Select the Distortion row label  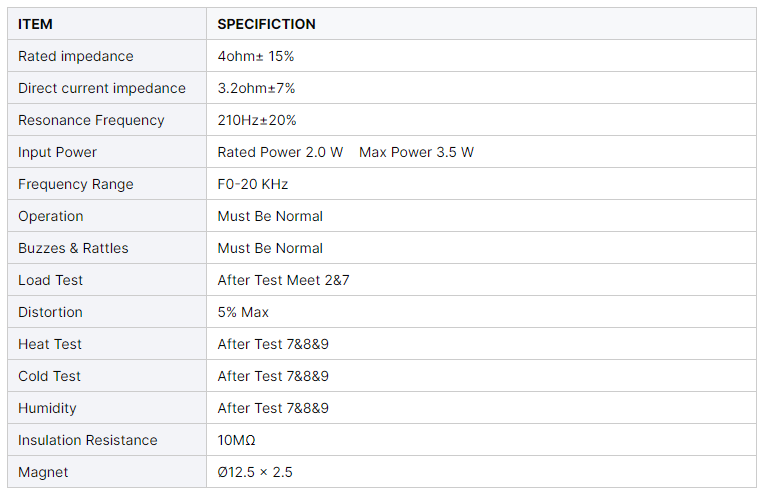50,312
